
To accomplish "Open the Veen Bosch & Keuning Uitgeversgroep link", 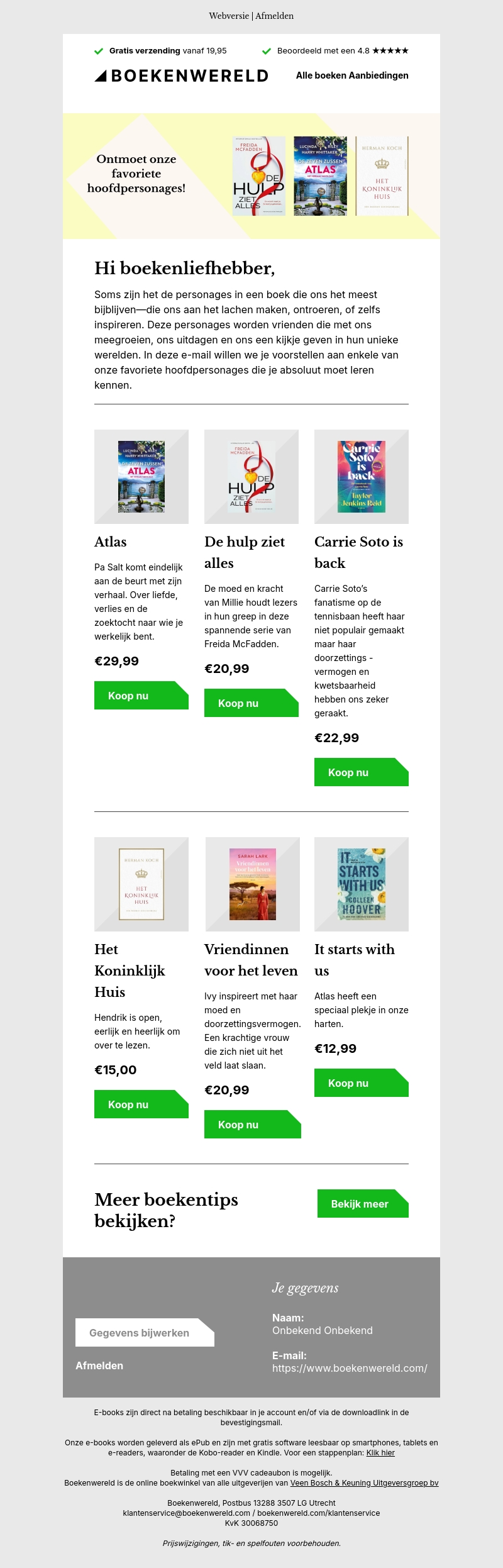I will 364,1483.
